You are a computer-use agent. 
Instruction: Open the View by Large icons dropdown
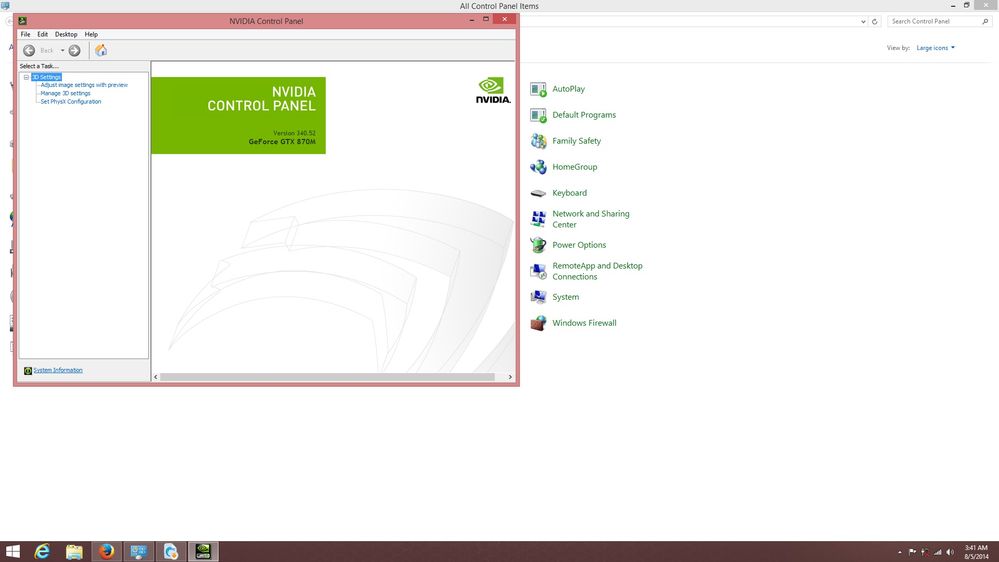[935, 48]
